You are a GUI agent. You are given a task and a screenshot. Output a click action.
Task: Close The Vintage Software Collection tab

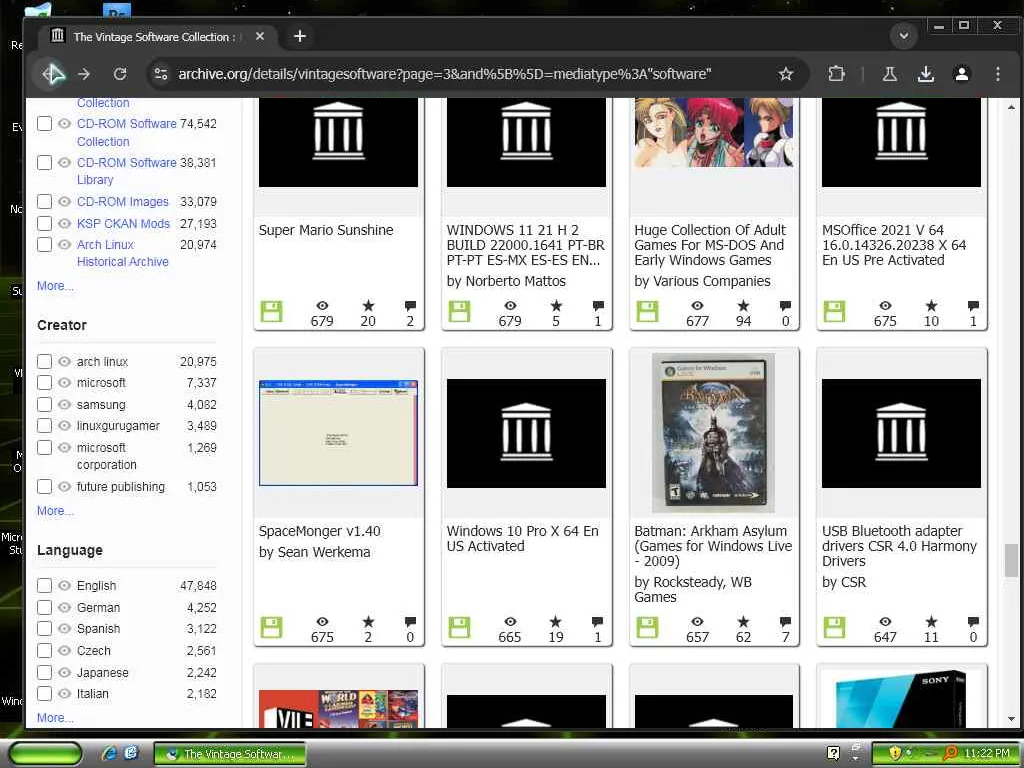pos(260,36)
